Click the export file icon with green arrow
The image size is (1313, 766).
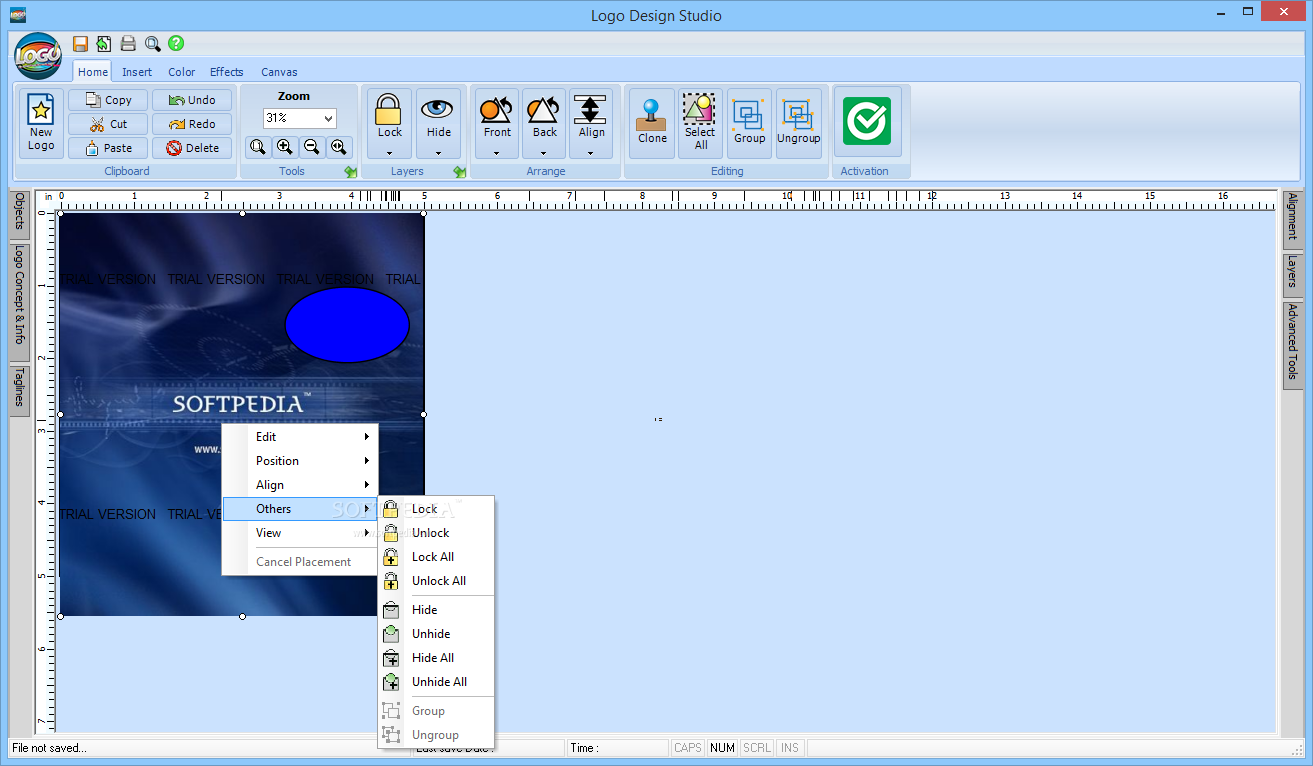(x=104, y=43)
